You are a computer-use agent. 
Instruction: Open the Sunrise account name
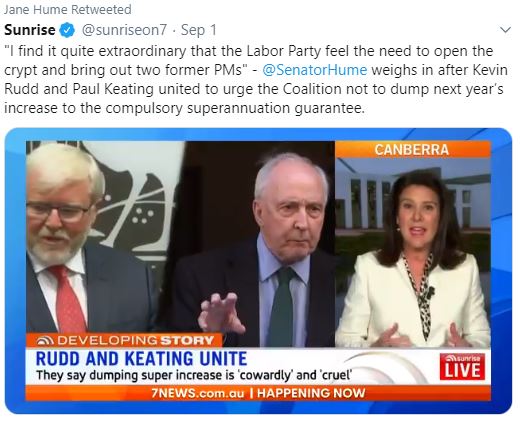click(x=30, y=30)
